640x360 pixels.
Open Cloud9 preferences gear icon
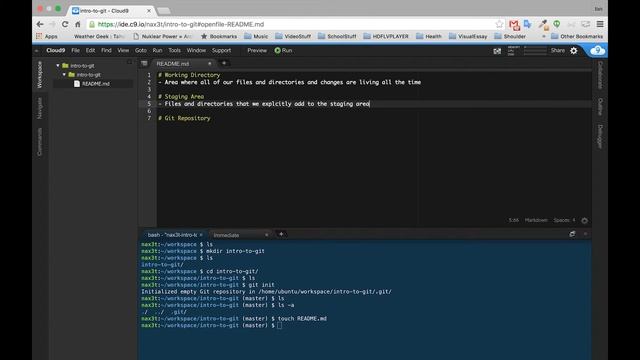click(x=573, y=51)
